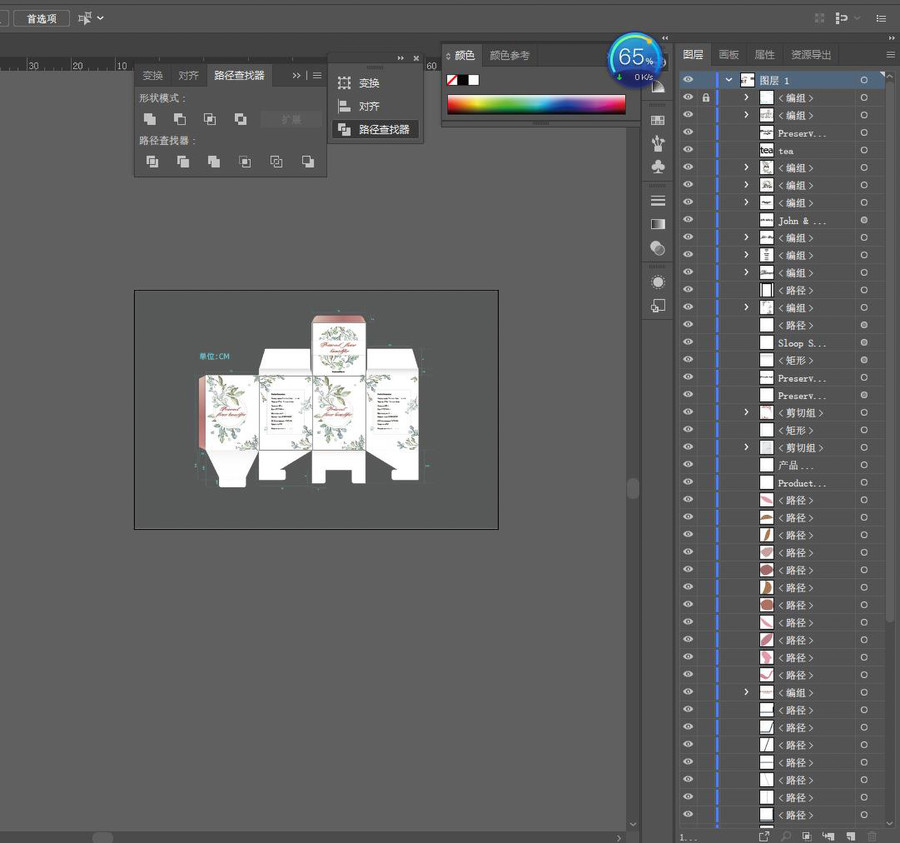Open the Brushes panel icon in dock
Screen dimensions: 900x843
point(658,143)
